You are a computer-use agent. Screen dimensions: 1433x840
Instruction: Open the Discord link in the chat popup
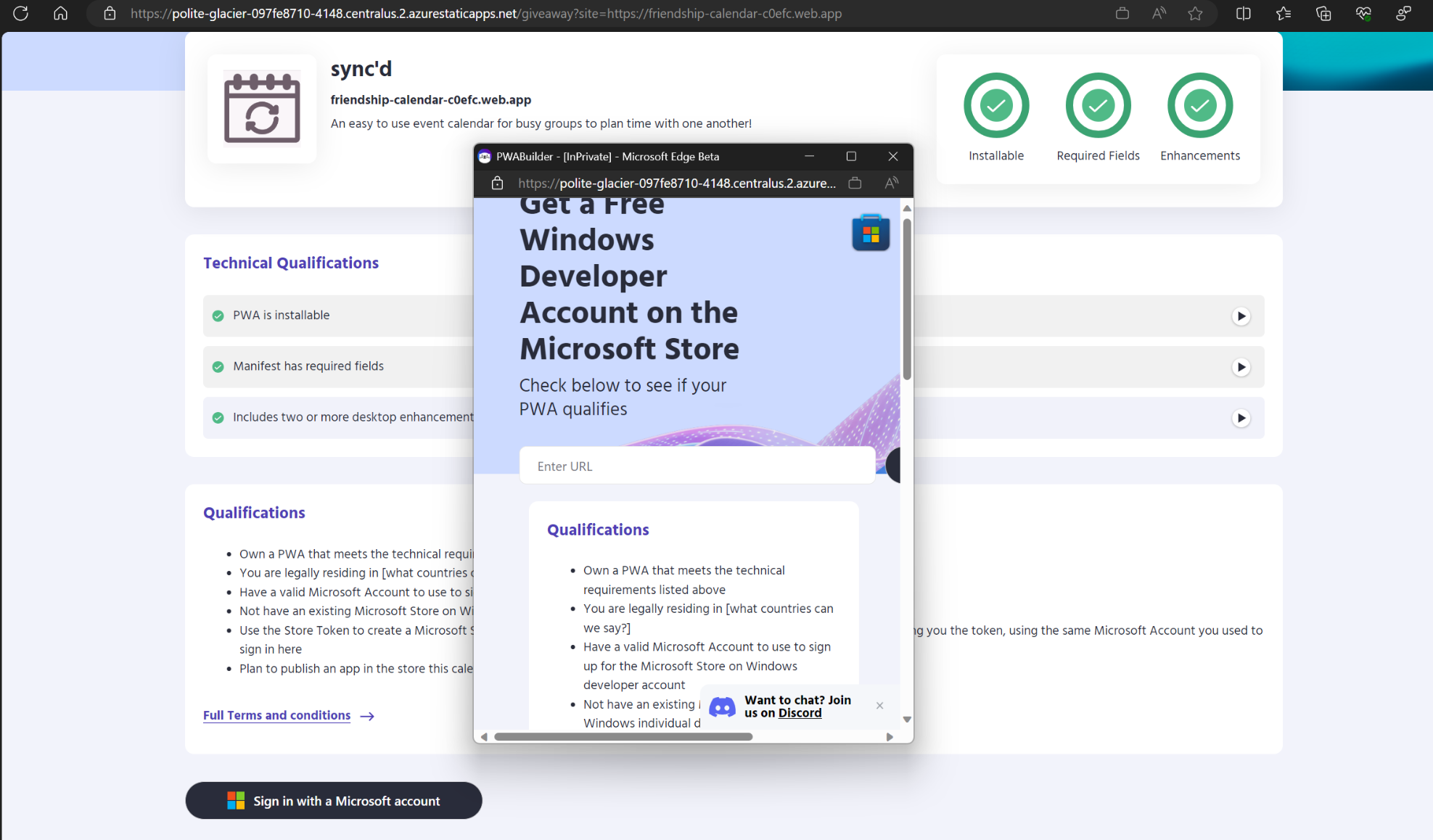pos(799,713)
